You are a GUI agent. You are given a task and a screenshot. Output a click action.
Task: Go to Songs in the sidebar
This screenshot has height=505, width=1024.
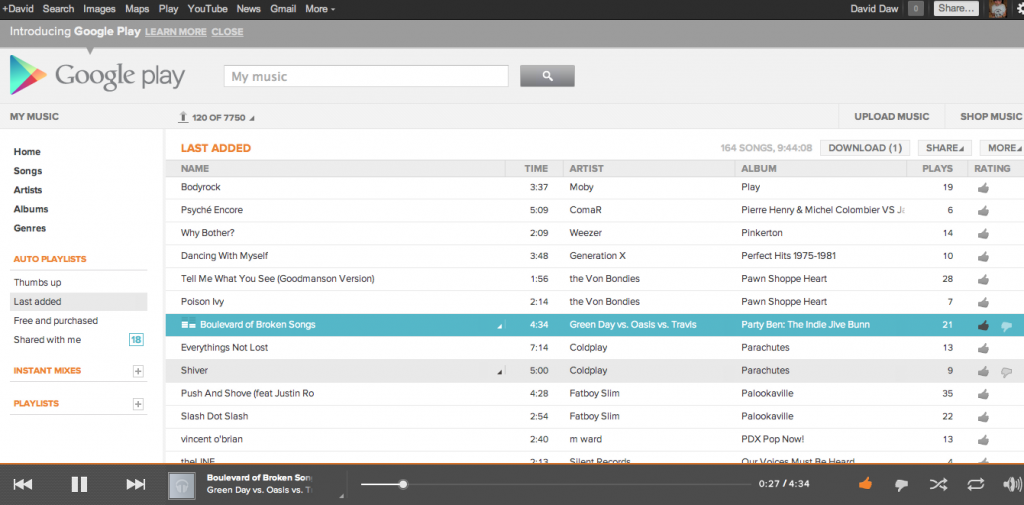28,171
